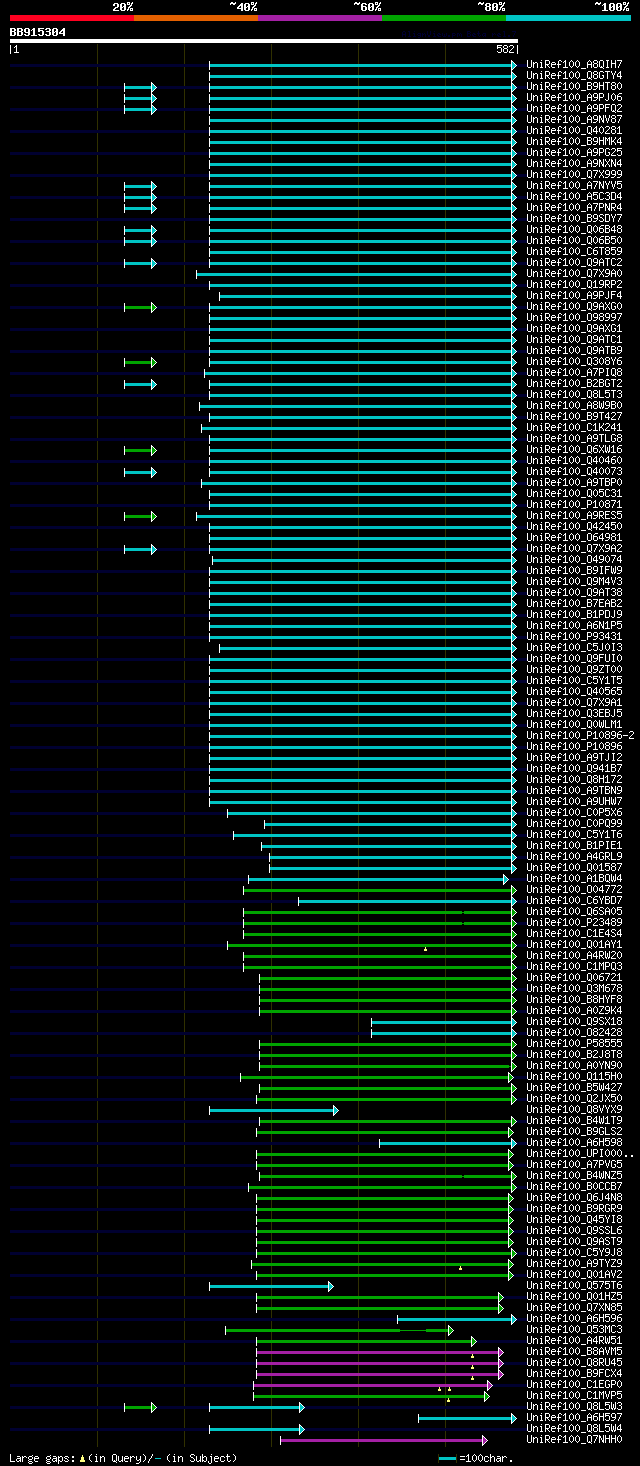Image resolution: width=640 pixels, height=1466 pixels.
Task: Select the UniRef100_Q40281 label
Action: [574, 130]
